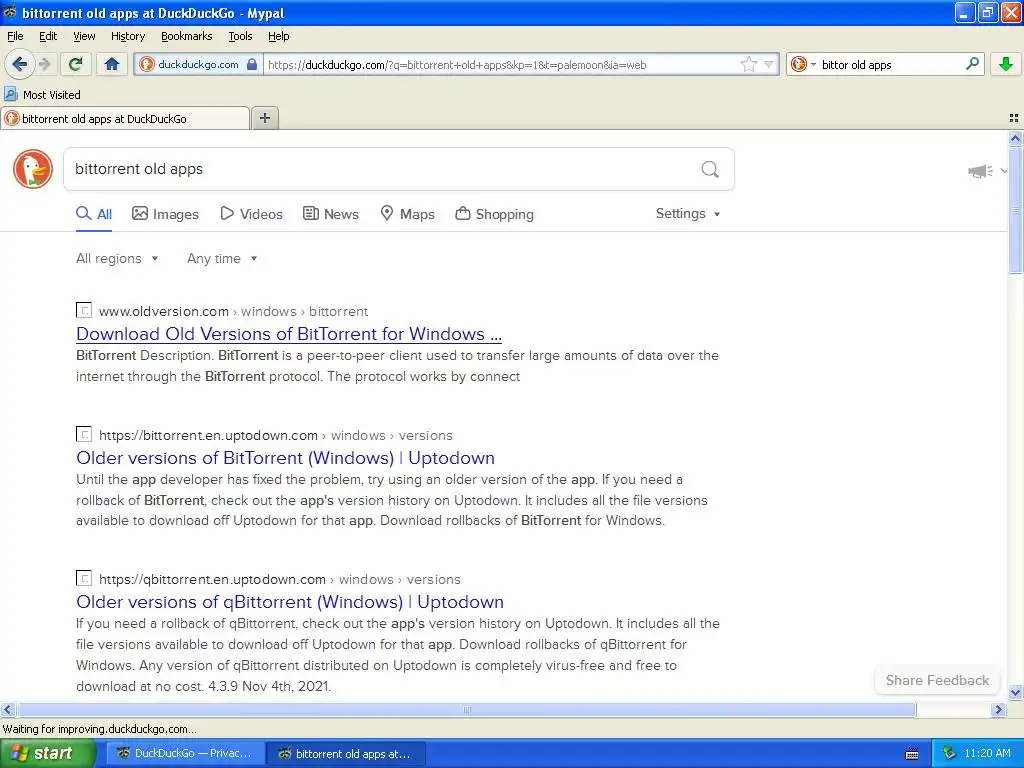This screenshot has height=768, width=1024.
Task: Click the system tray icon beside the clock
Action: click(950, 754)
